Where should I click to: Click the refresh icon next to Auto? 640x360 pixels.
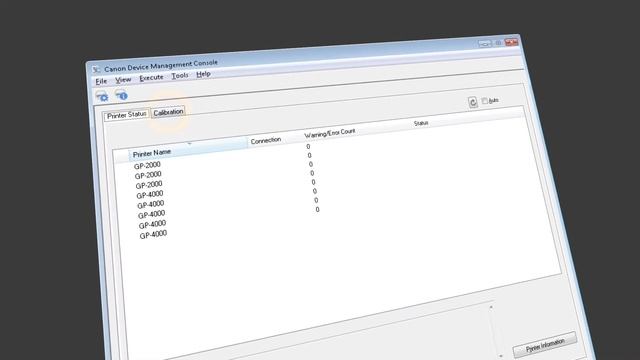pyautogui.click(x=473, y=102)
